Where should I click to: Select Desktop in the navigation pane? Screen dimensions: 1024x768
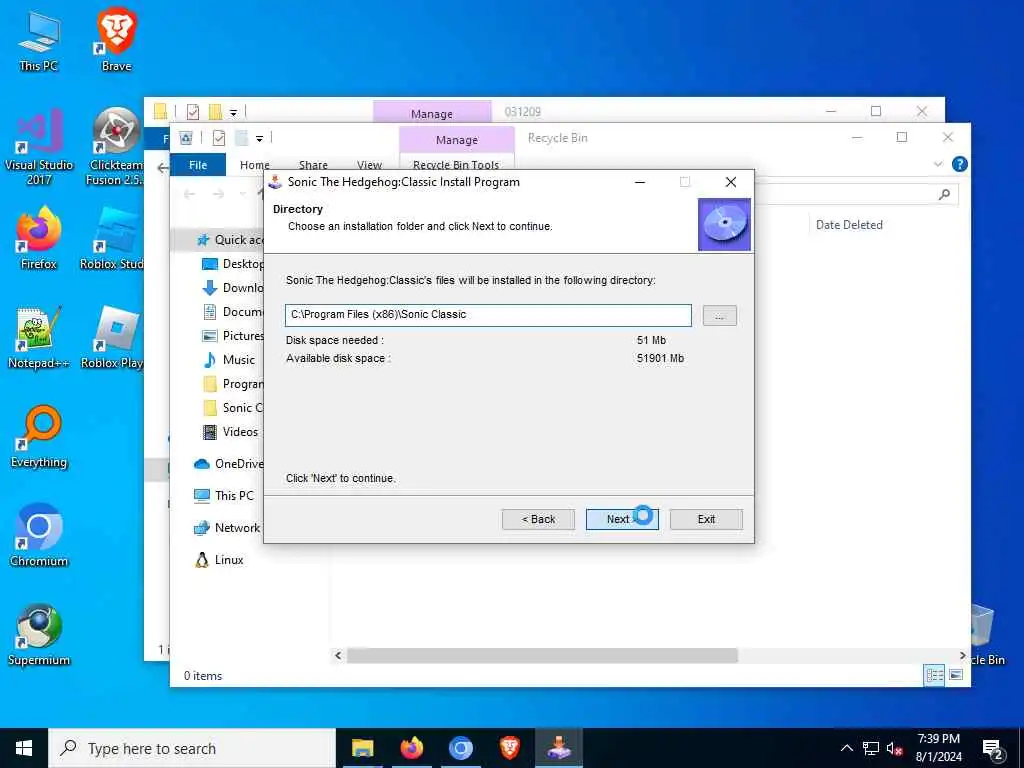[232, 264]
